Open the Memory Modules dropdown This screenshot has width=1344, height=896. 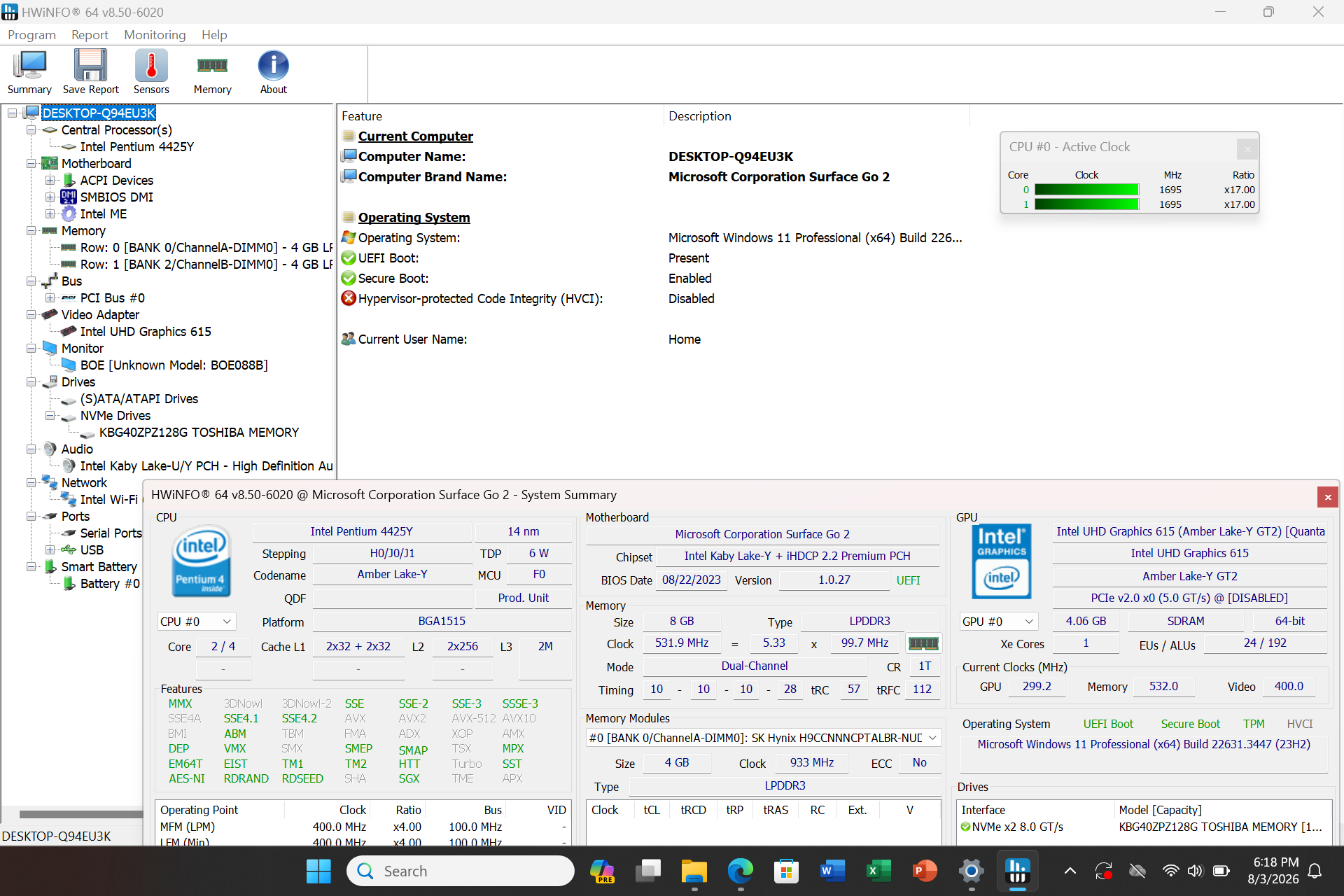(763, 738)
